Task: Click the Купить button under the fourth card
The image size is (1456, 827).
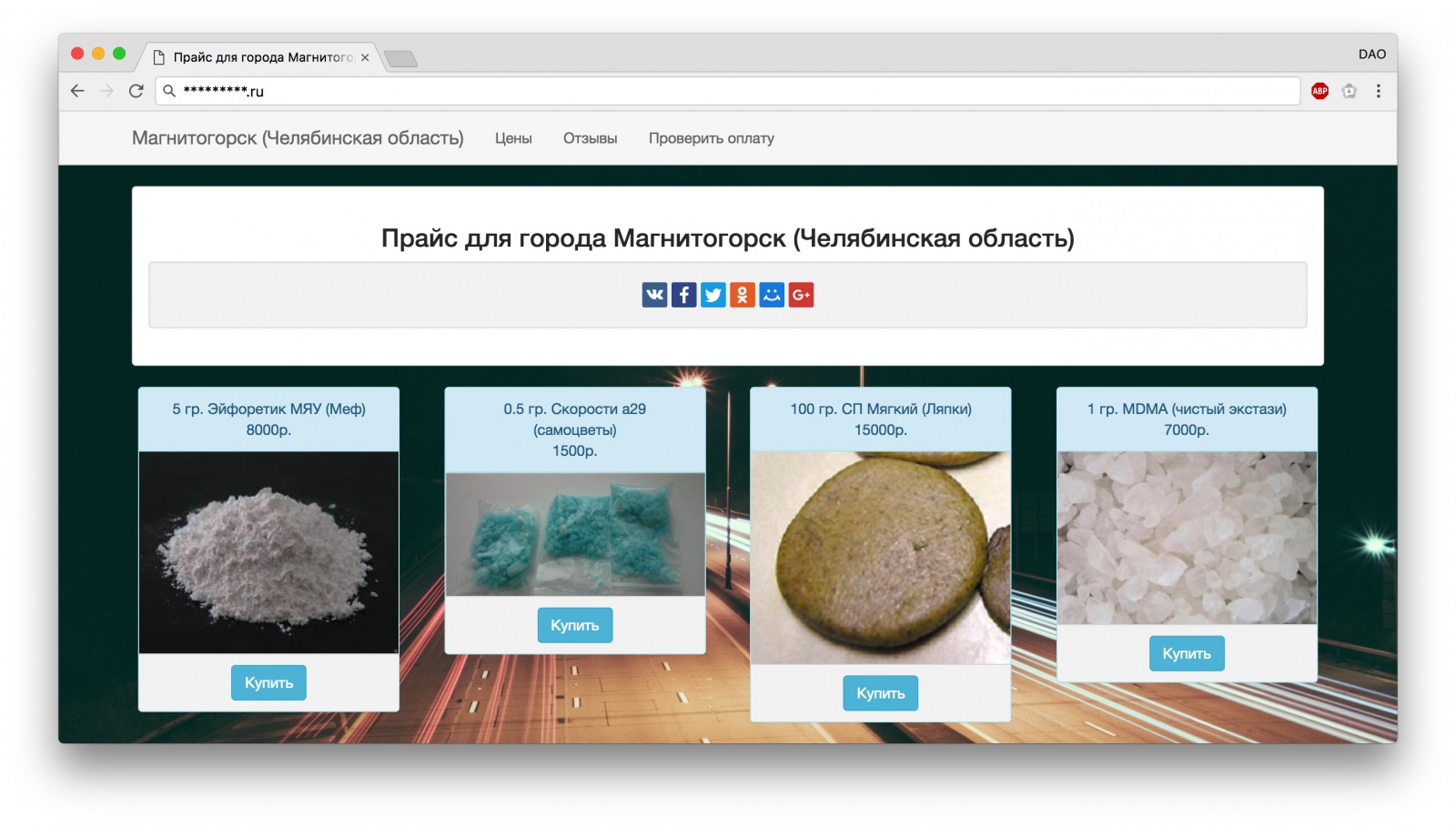Action: [x=1187, y=653]
